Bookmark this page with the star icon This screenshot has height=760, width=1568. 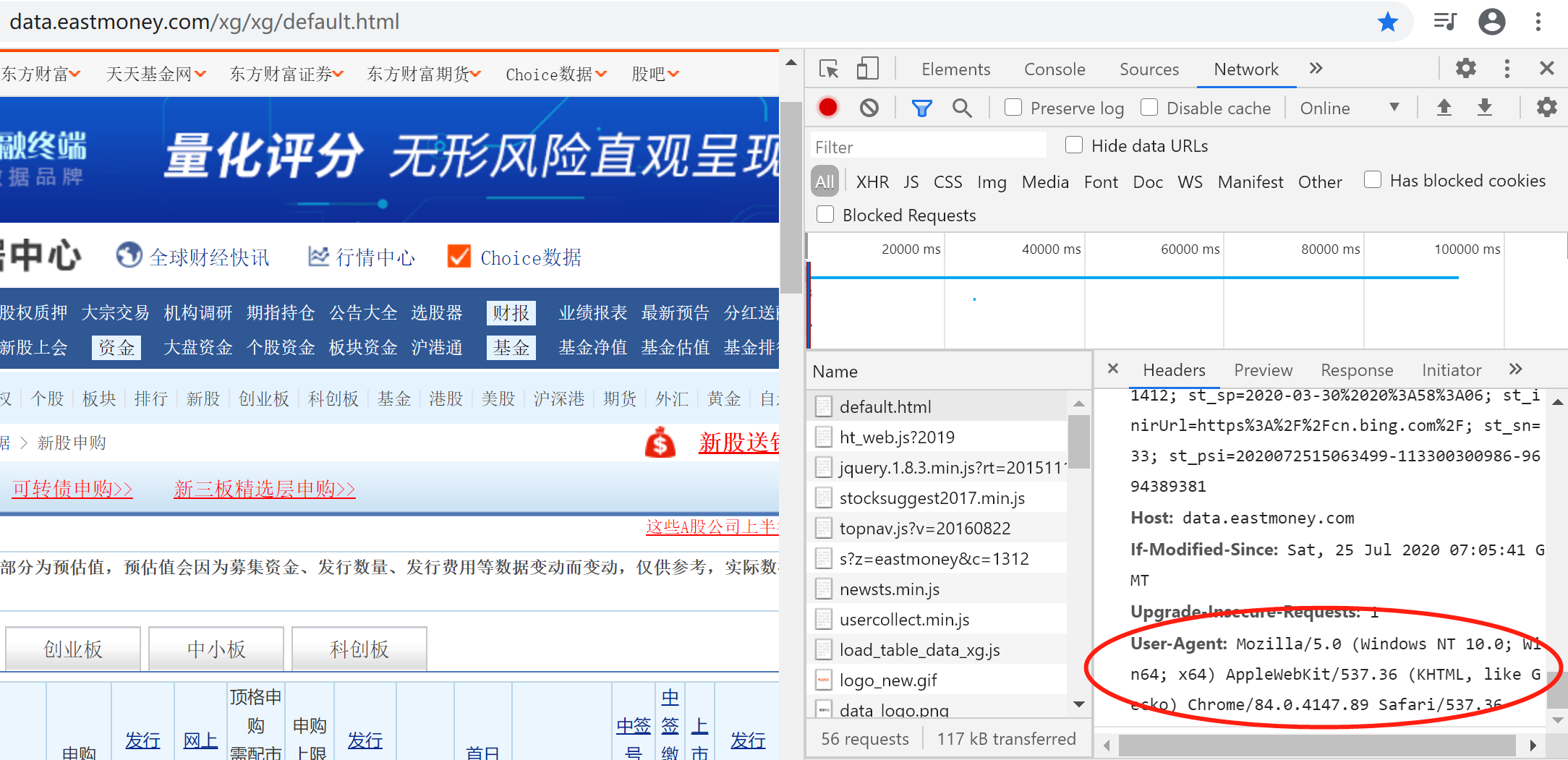click(1387, 22)
